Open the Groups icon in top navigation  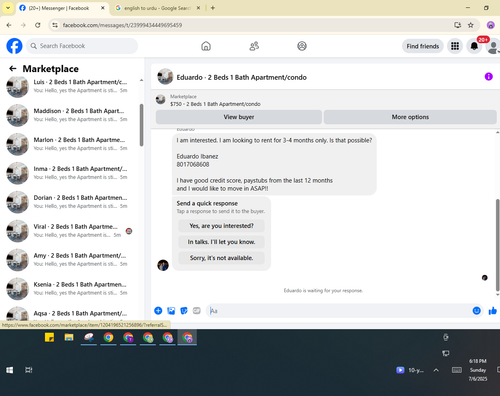[x=302, y=46]
